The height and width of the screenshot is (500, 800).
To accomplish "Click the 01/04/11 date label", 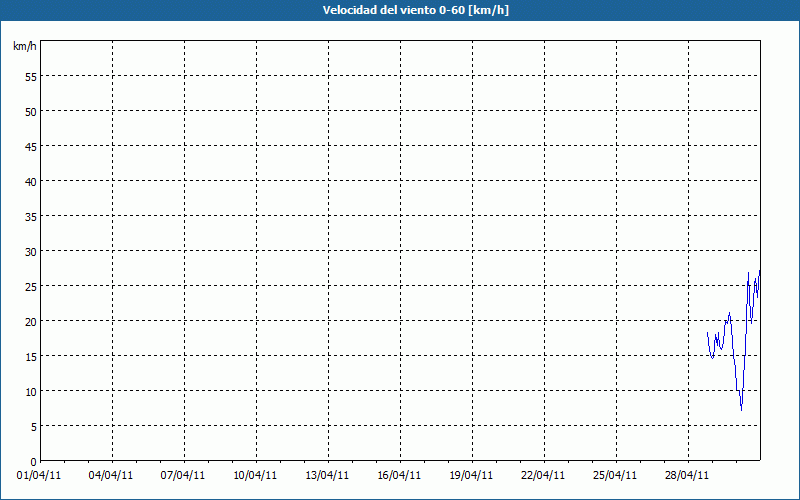I will (39, 475).
